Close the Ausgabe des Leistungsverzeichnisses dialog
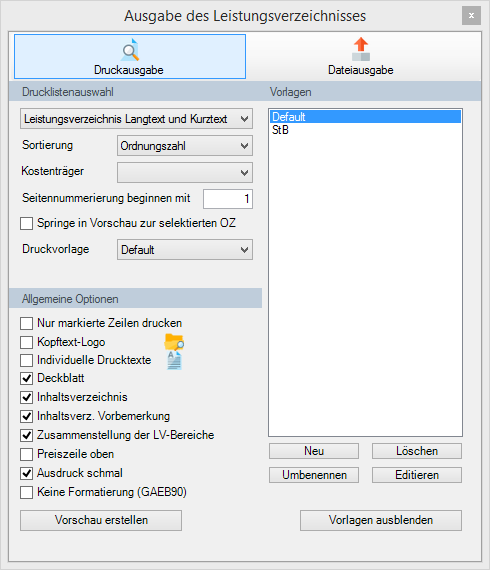Screen dimensions: 490x570 [471, 16]
